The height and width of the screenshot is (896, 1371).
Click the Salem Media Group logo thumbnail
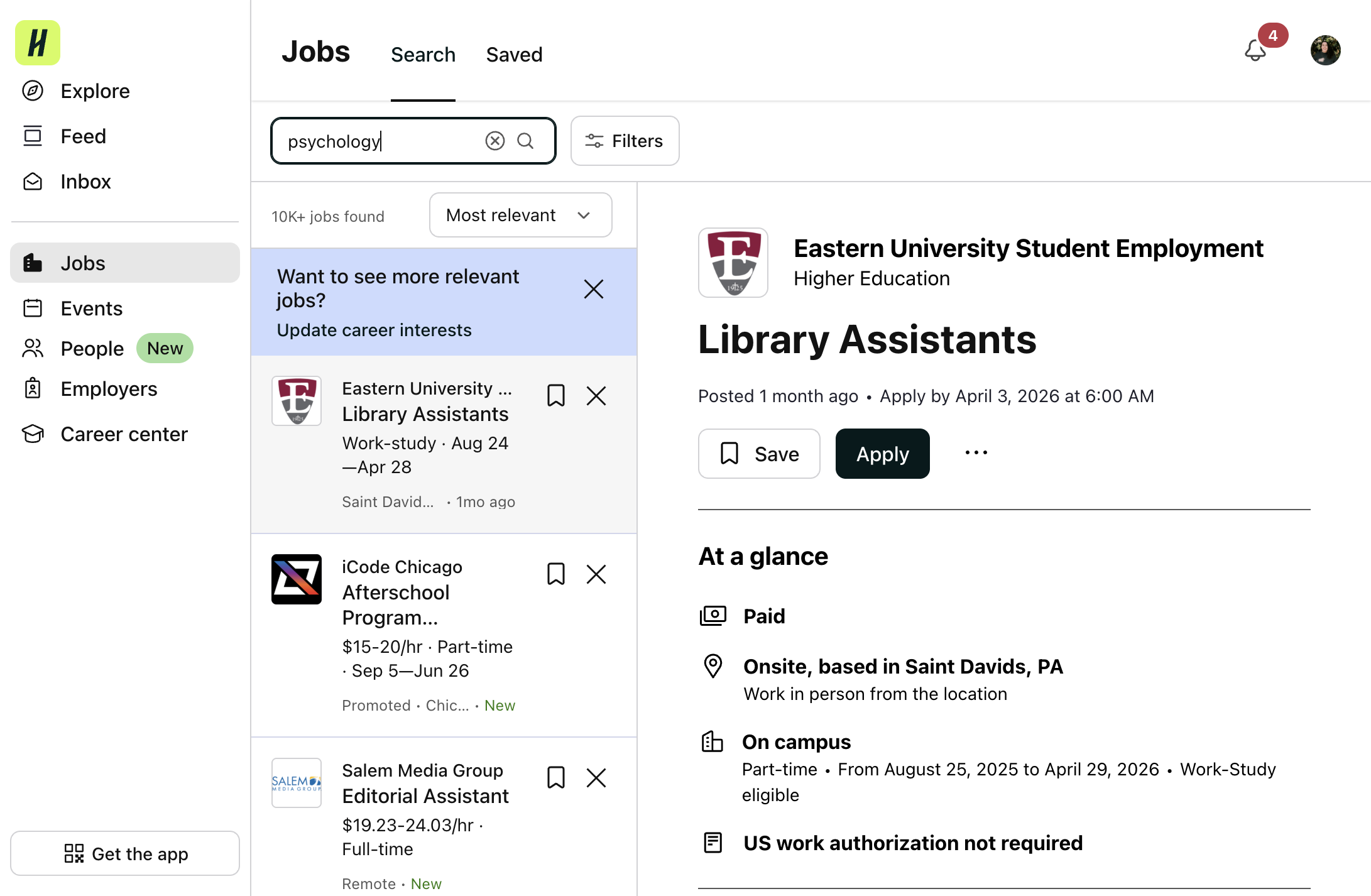(x=297, y=783)
